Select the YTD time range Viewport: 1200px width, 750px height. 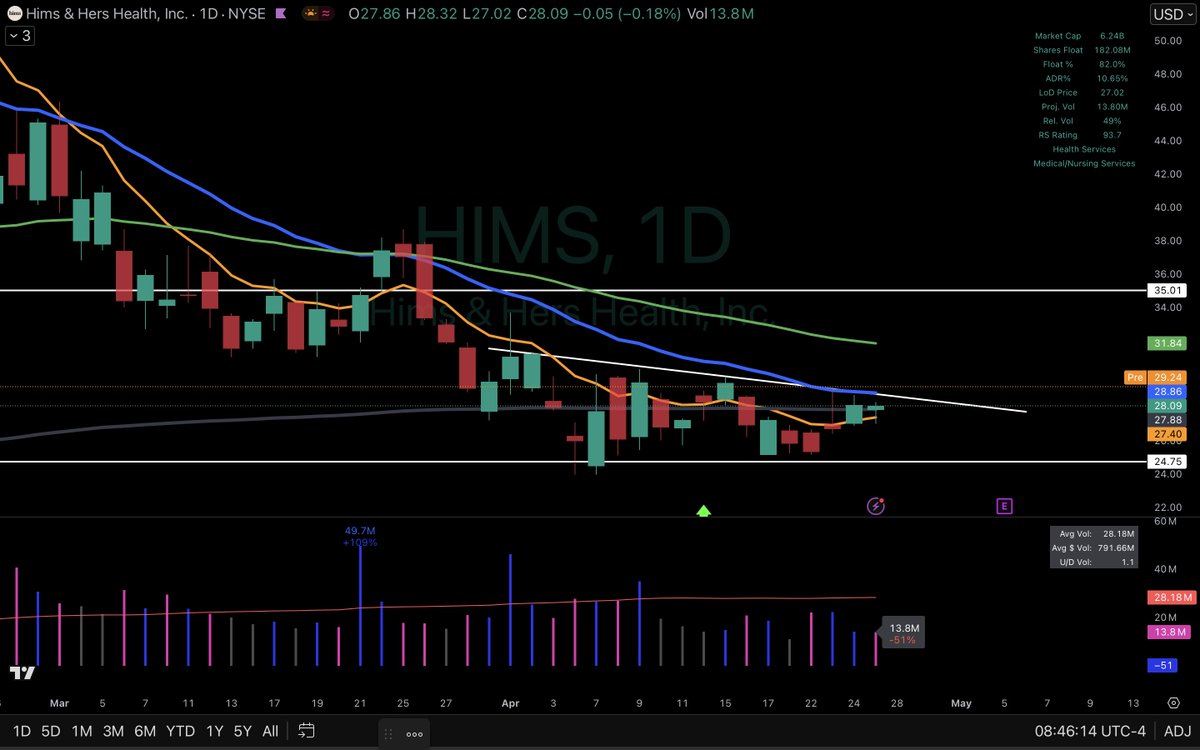click(x=181, y=731)
